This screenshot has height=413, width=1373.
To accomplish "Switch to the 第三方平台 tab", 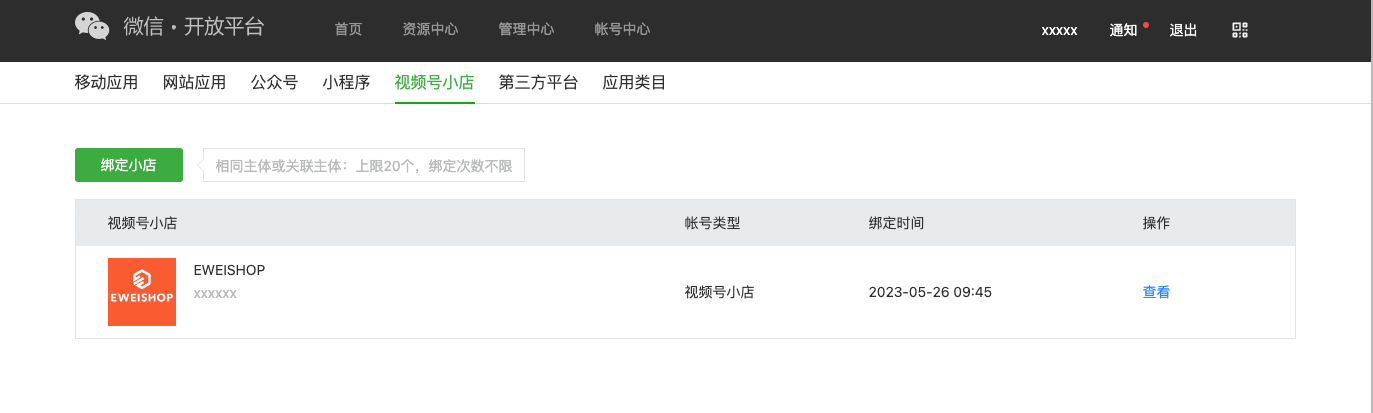I will pyautogui.click(x=538, y=83).
